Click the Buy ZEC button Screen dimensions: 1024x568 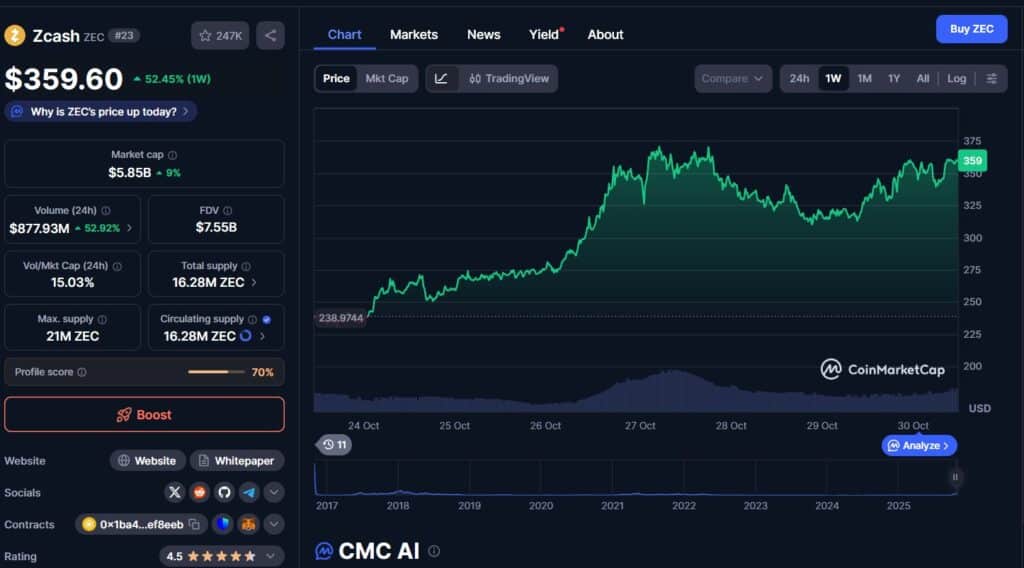coord(971,29)
